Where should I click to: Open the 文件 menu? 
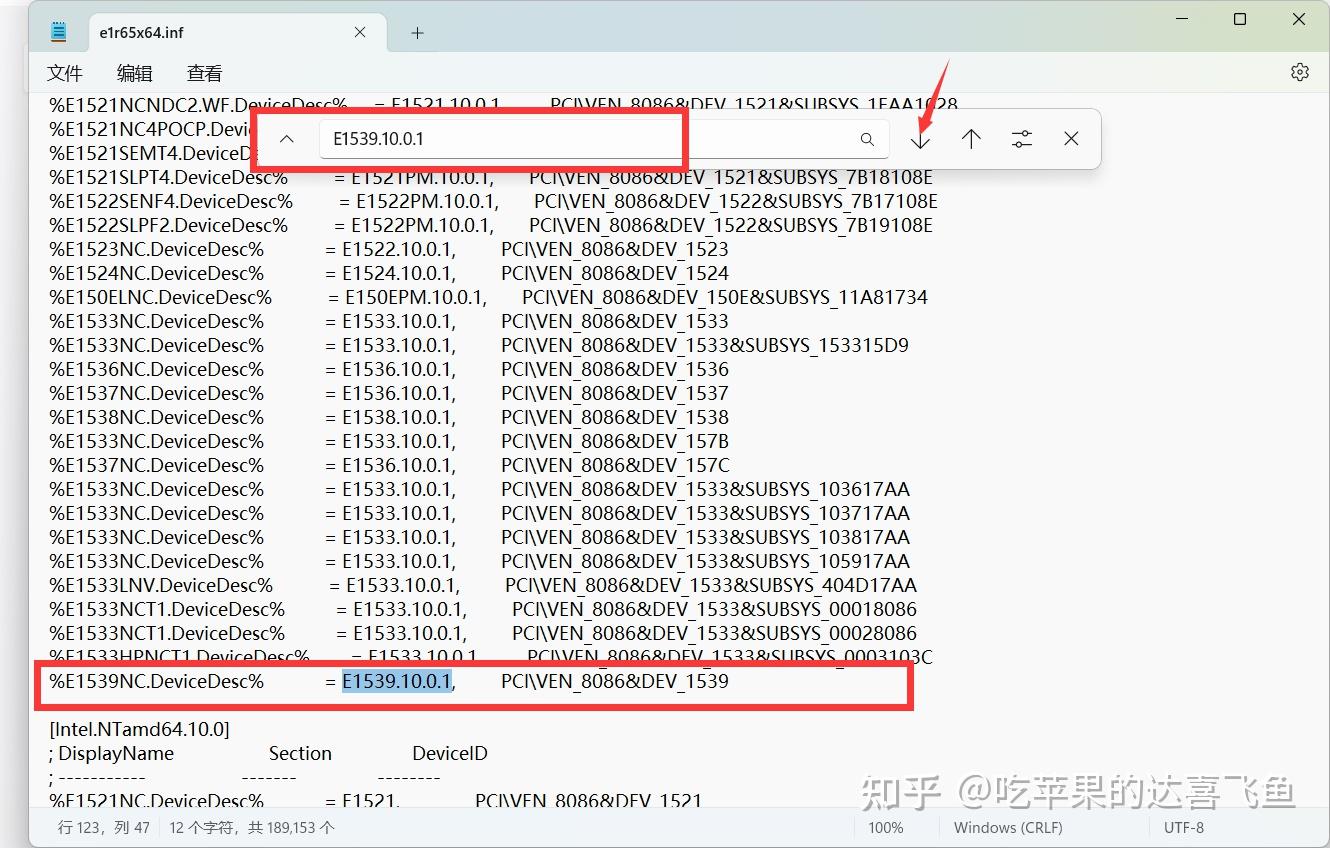pyautogui.click(x=65, y=72)
